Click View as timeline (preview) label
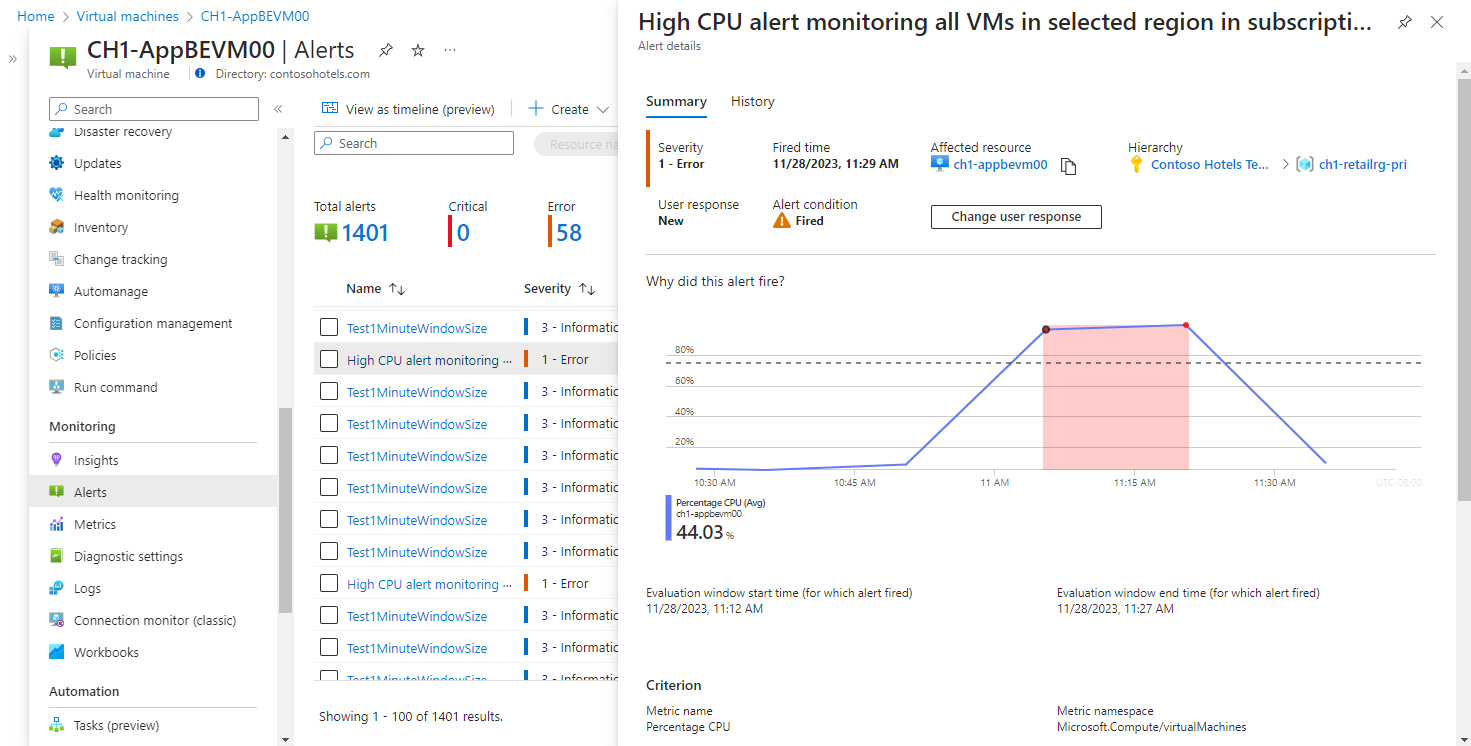Viewport: 1471px width, 746px height. click(x=420, y=109)
